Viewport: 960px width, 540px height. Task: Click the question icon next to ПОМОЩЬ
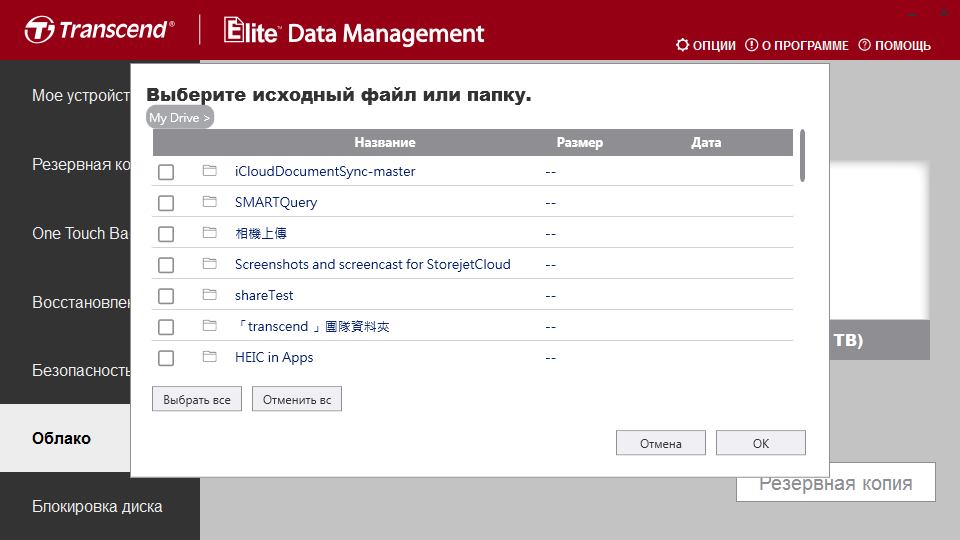(x=864, y=45)
